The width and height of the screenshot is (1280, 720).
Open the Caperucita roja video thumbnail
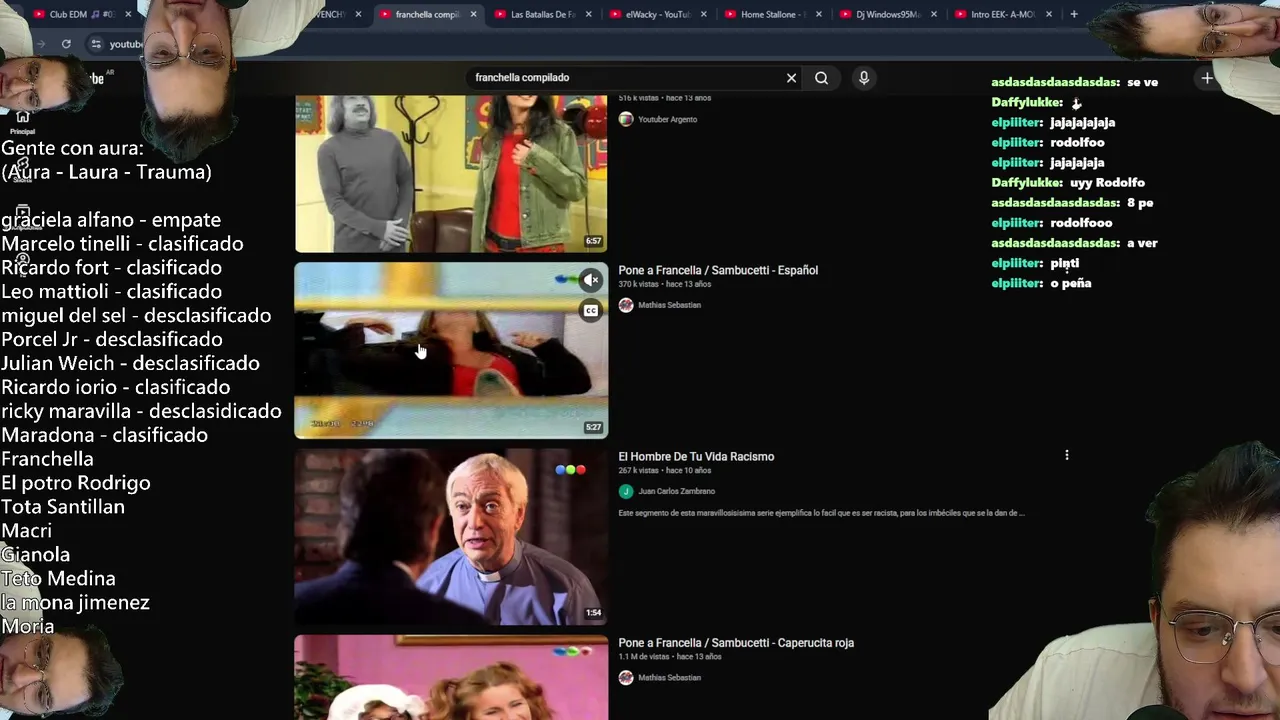(x=451, y=677)
